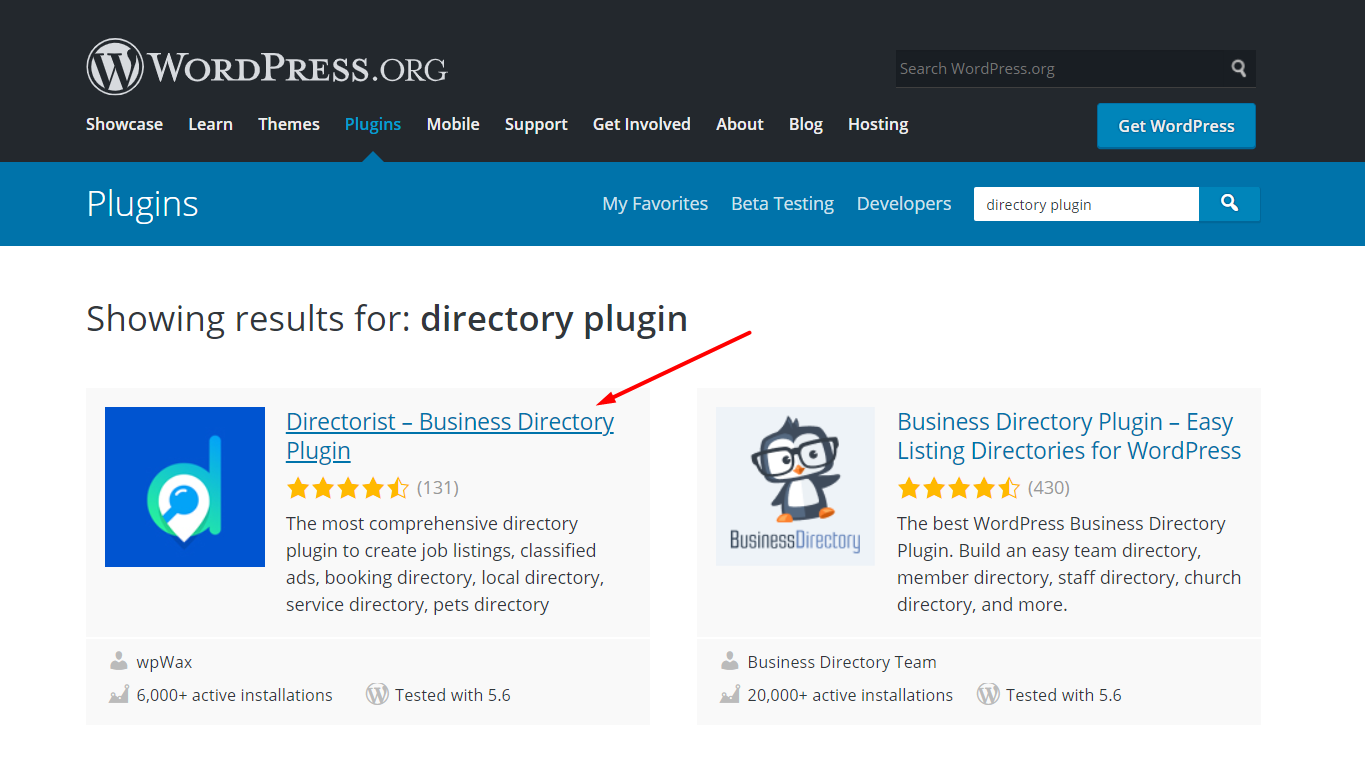Open the Learn menu item

(210, 124)
